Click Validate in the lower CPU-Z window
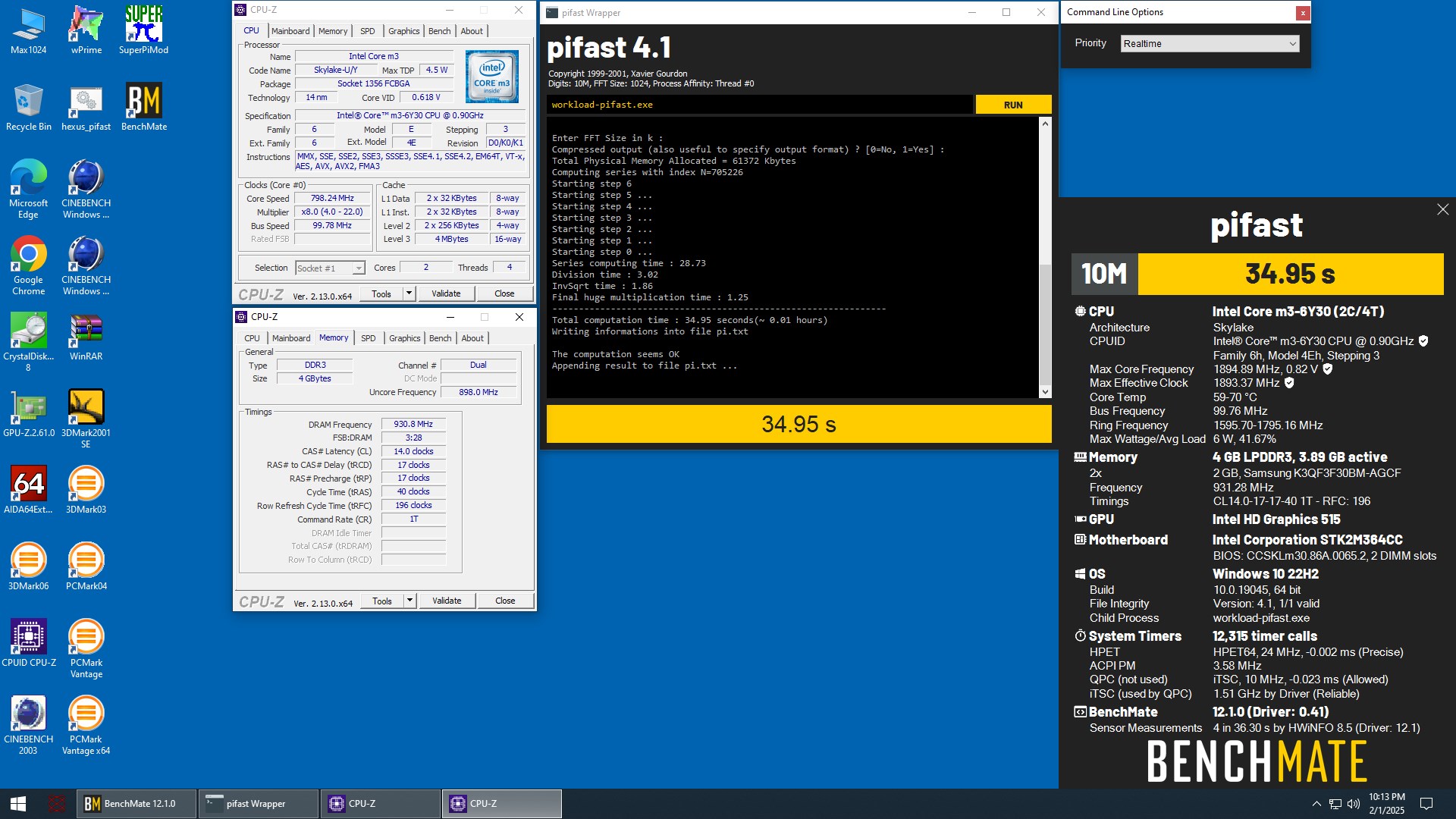This screenshot has width=1456, height=819. 447,601
